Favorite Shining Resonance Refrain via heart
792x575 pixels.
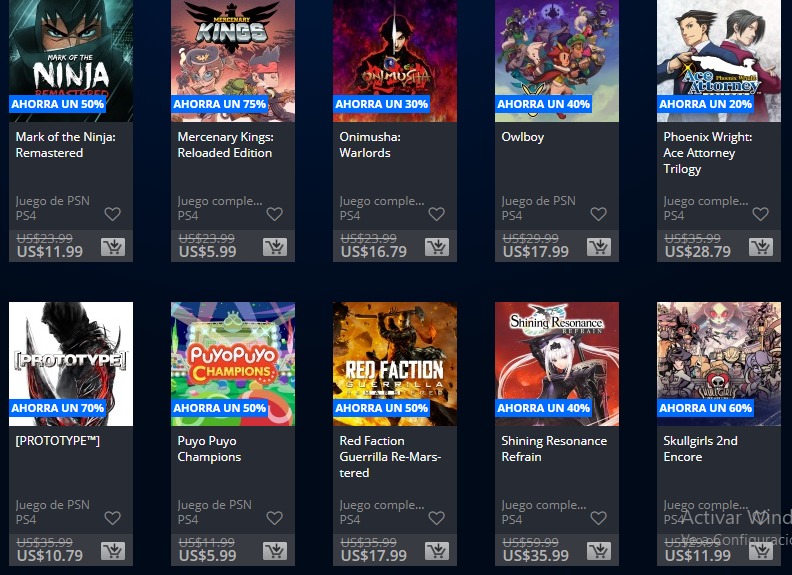599,518
